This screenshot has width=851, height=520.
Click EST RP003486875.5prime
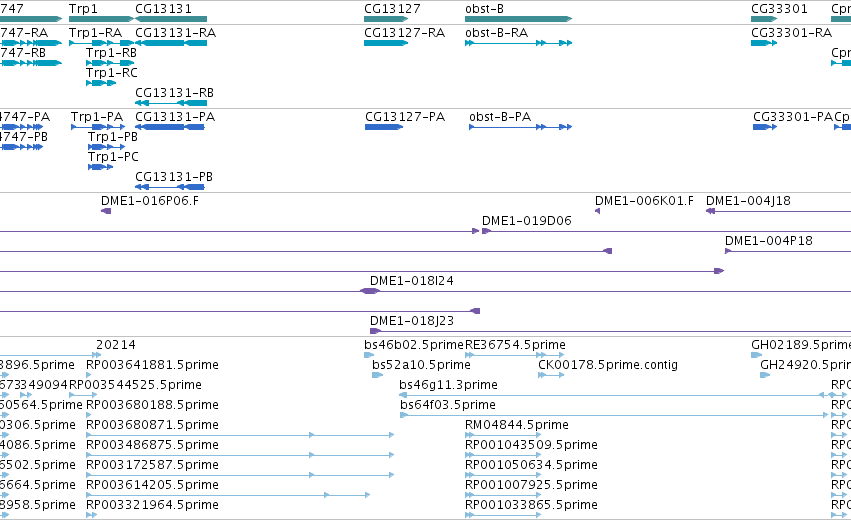[240, 455]
